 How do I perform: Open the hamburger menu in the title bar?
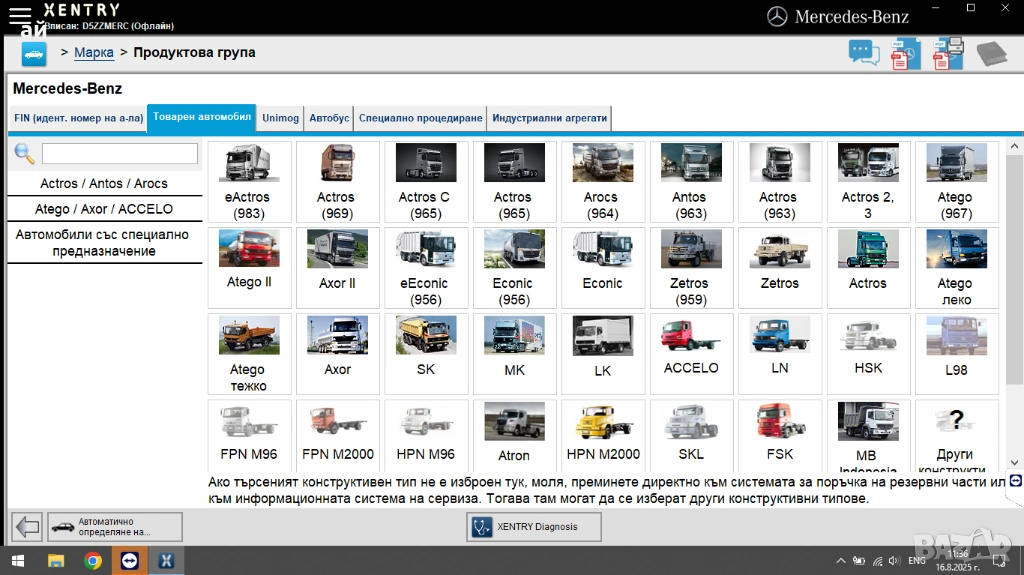click(19, 14)
